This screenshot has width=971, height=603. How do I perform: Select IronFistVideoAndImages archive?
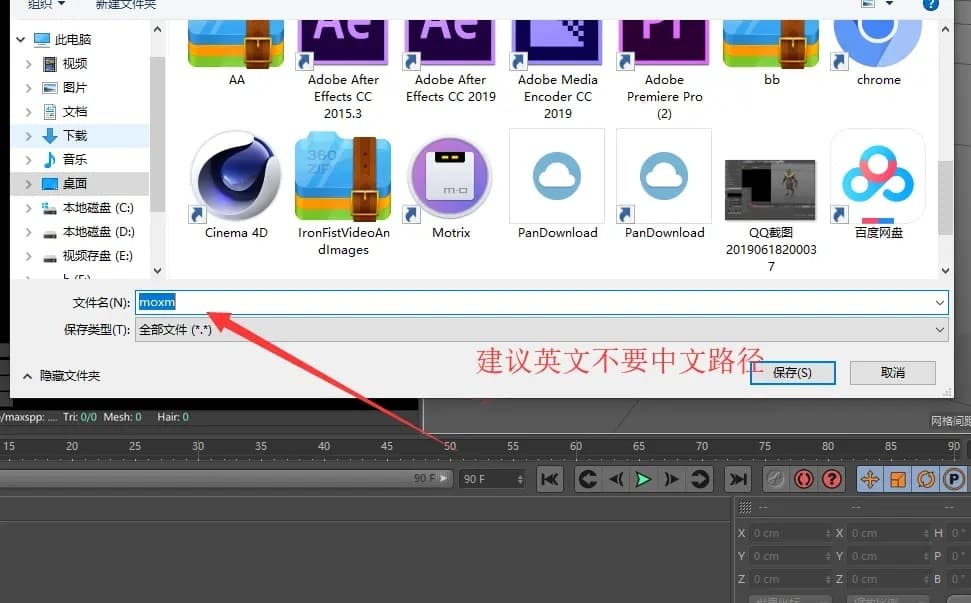click(343, 193)
